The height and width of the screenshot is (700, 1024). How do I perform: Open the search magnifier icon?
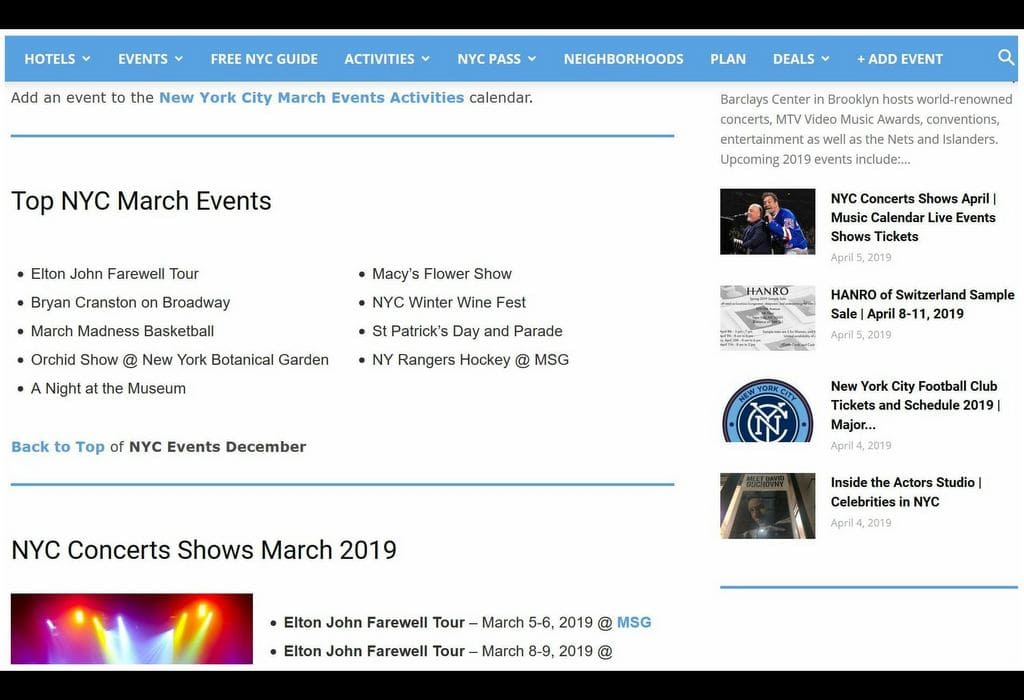pos(1006,57)
